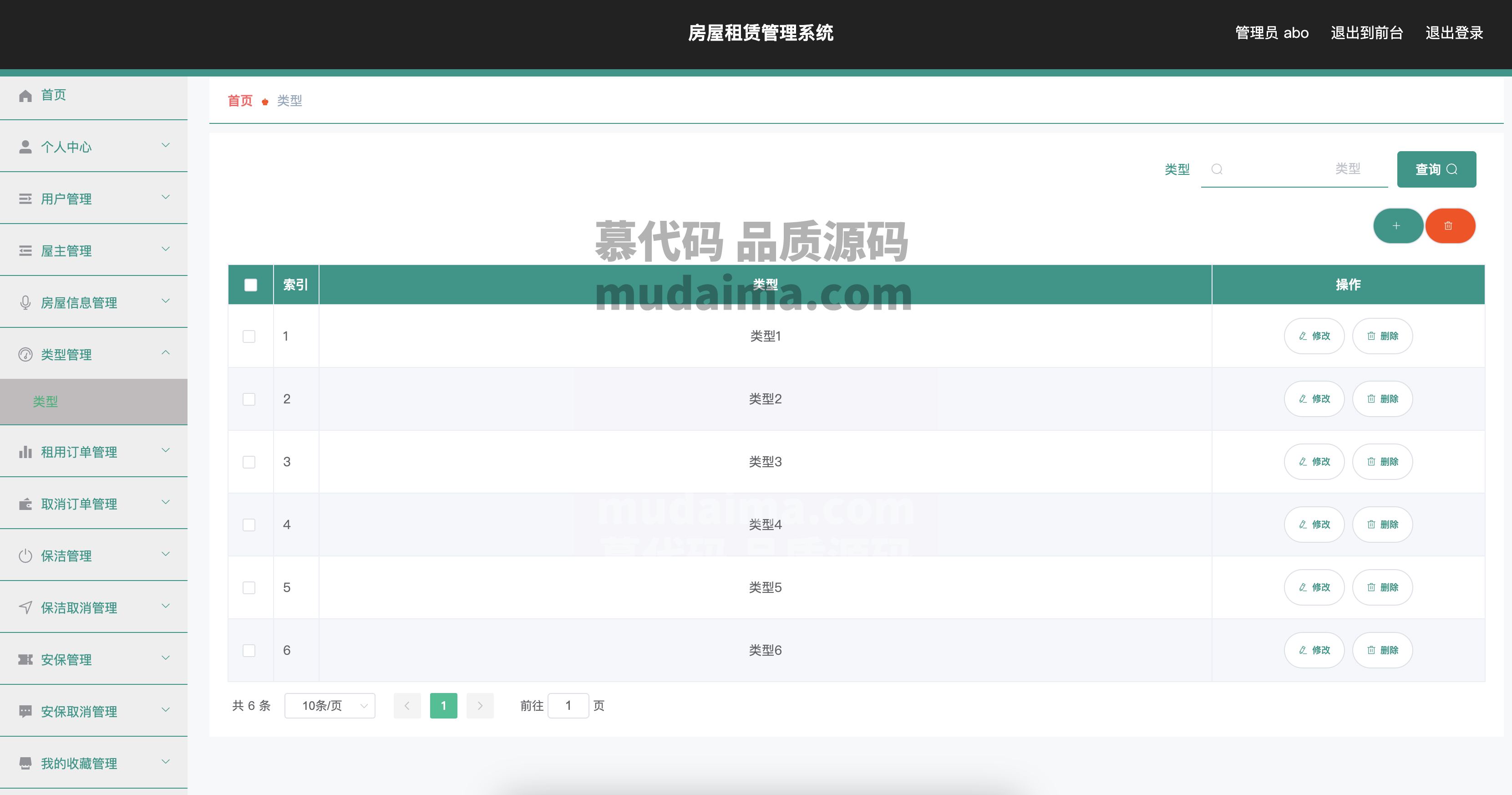Click the 首页 breadcrumb link
The width and height of the screenshot is (1512, 795).
click(x=240, y=101)
